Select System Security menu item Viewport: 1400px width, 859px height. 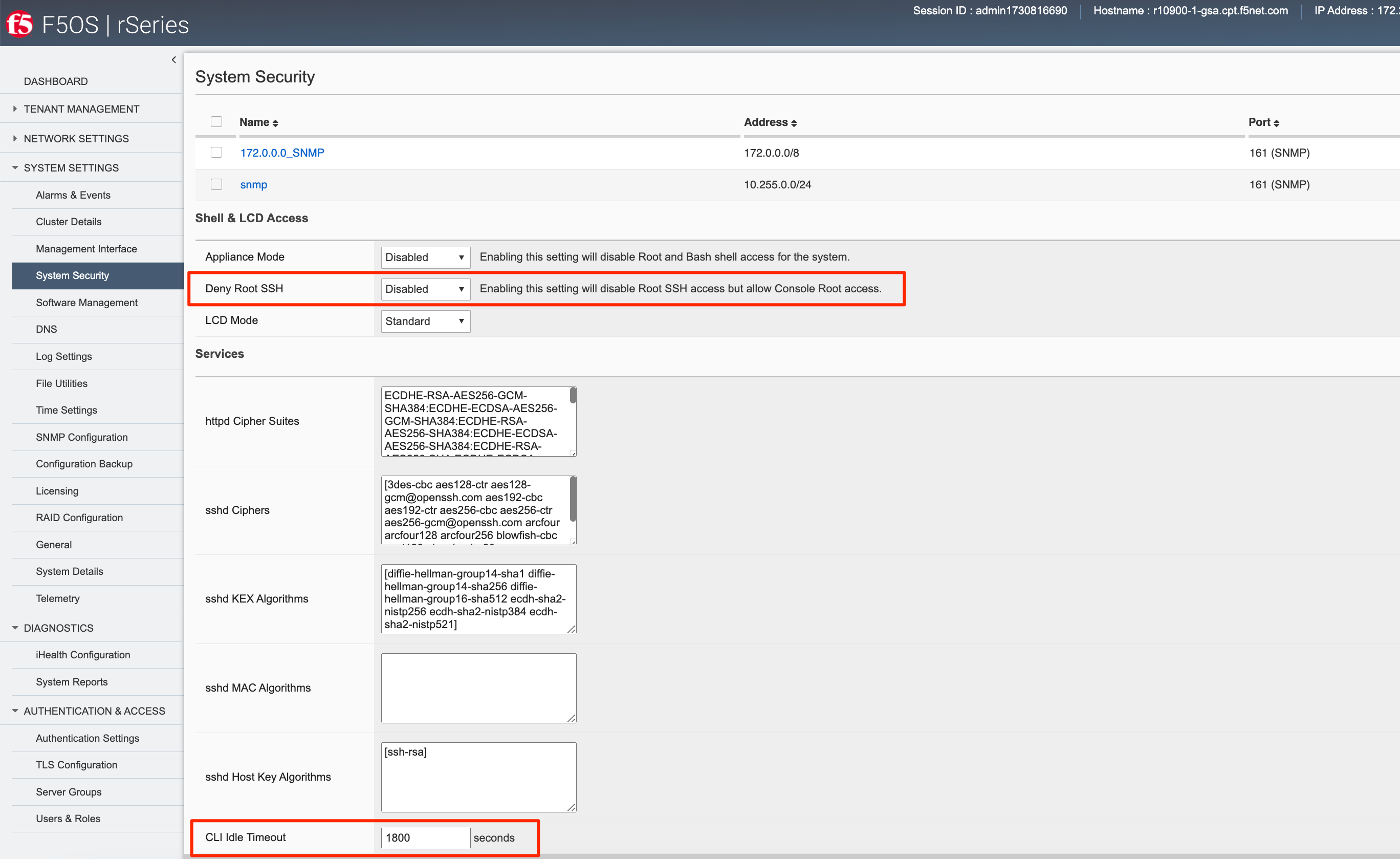98,276
